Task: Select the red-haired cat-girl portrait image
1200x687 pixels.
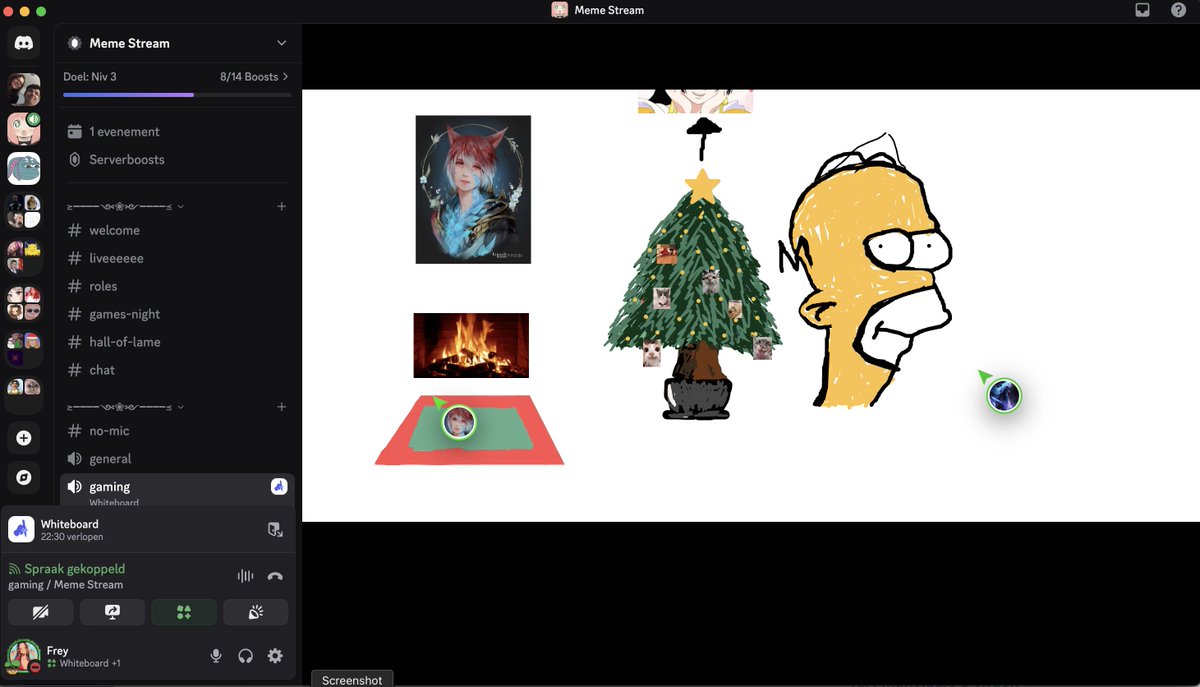Action: pos(473,190)
